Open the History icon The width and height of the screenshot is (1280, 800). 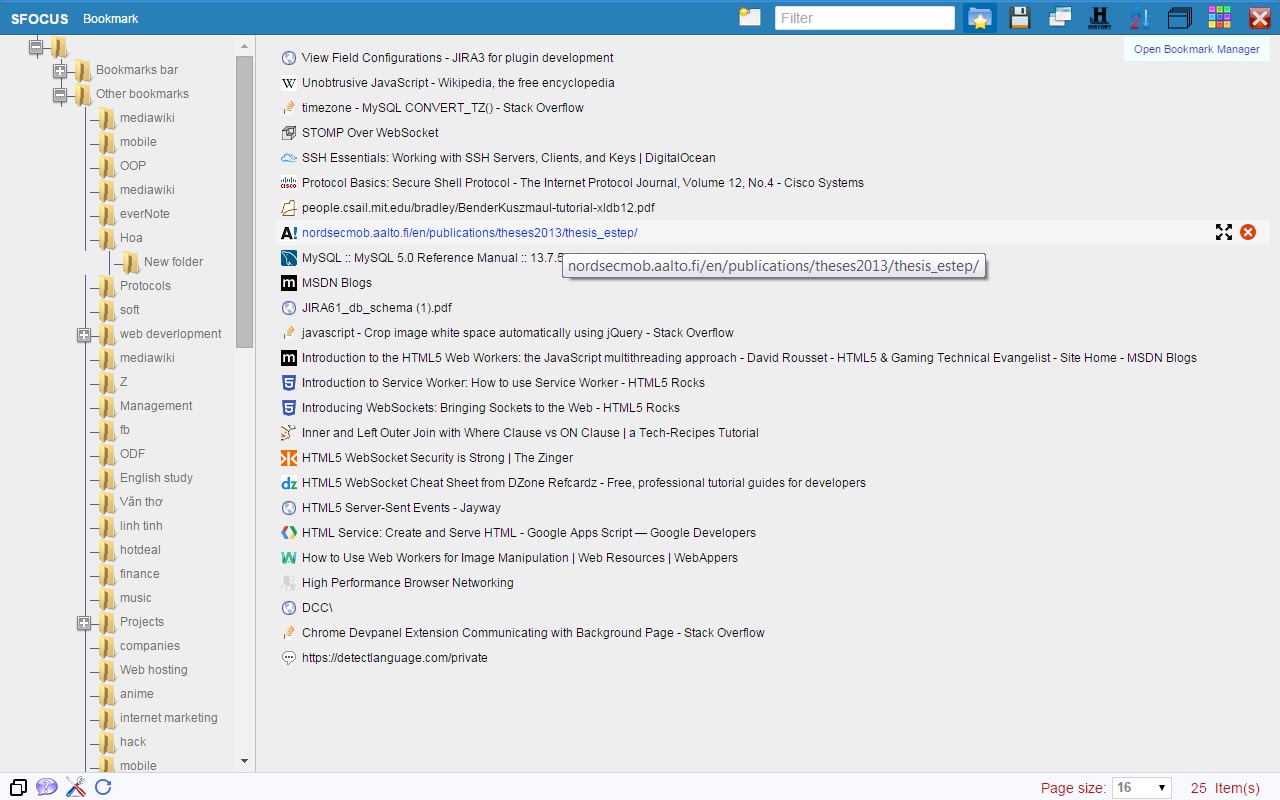pyautogui.click(x=1099, y=18)
